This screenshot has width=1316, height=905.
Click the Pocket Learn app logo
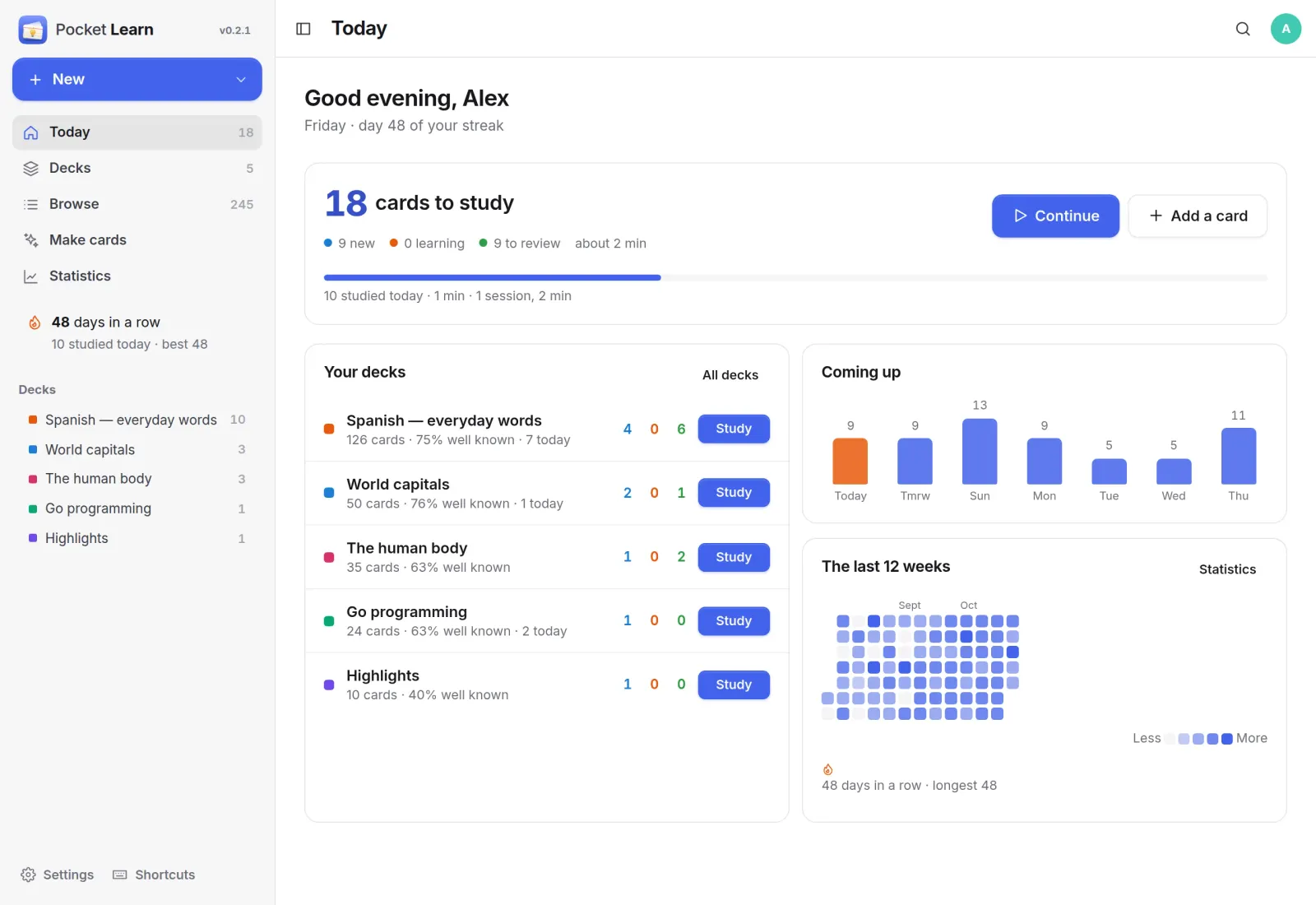[33, 30]
